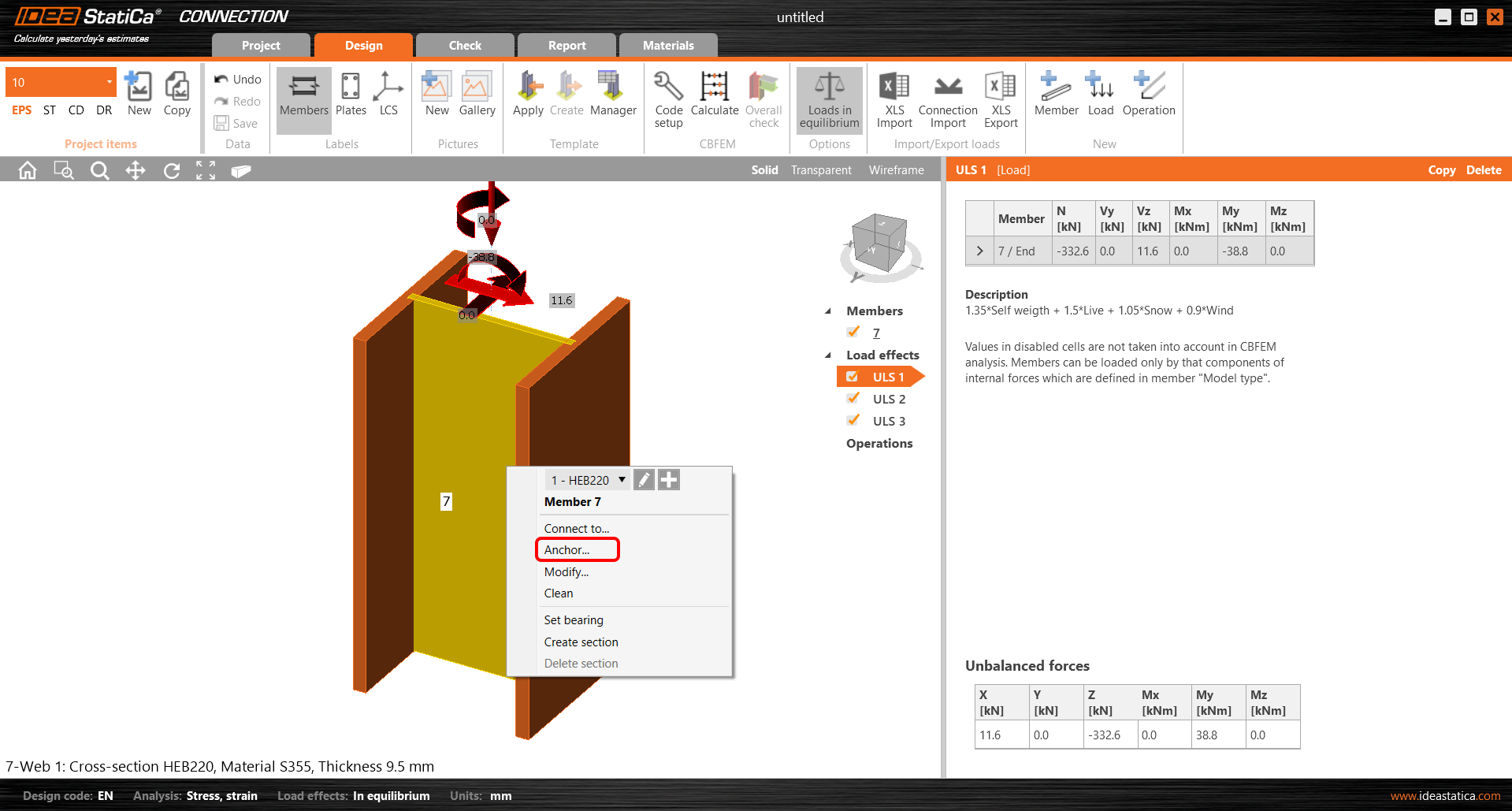Open the HEB220 cross-section dropdown
This screenshot has height=811, width=1512.
622,480
